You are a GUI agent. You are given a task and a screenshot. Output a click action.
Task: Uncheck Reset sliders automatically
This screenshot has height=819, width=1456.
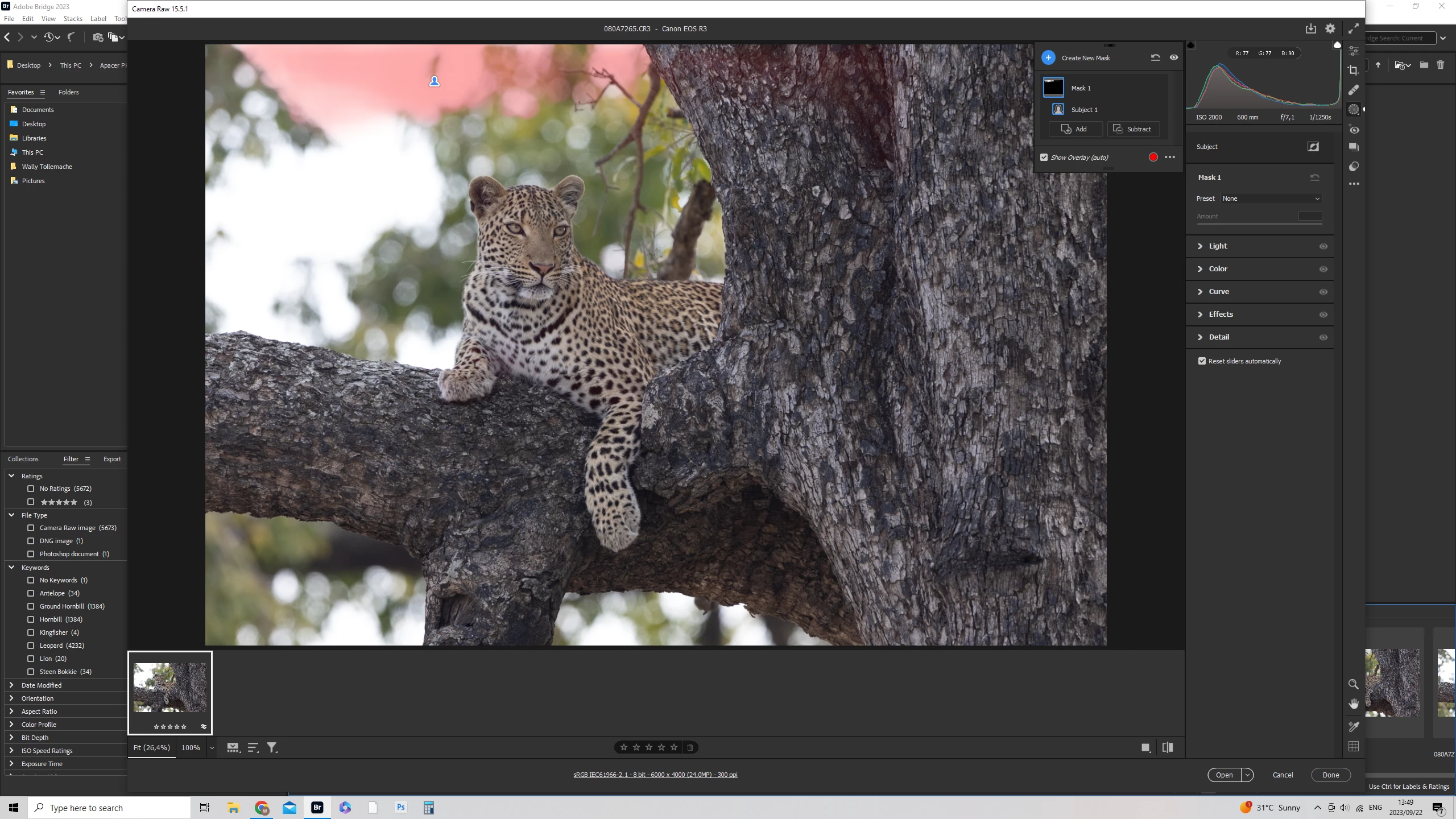tap(1202, 361)
